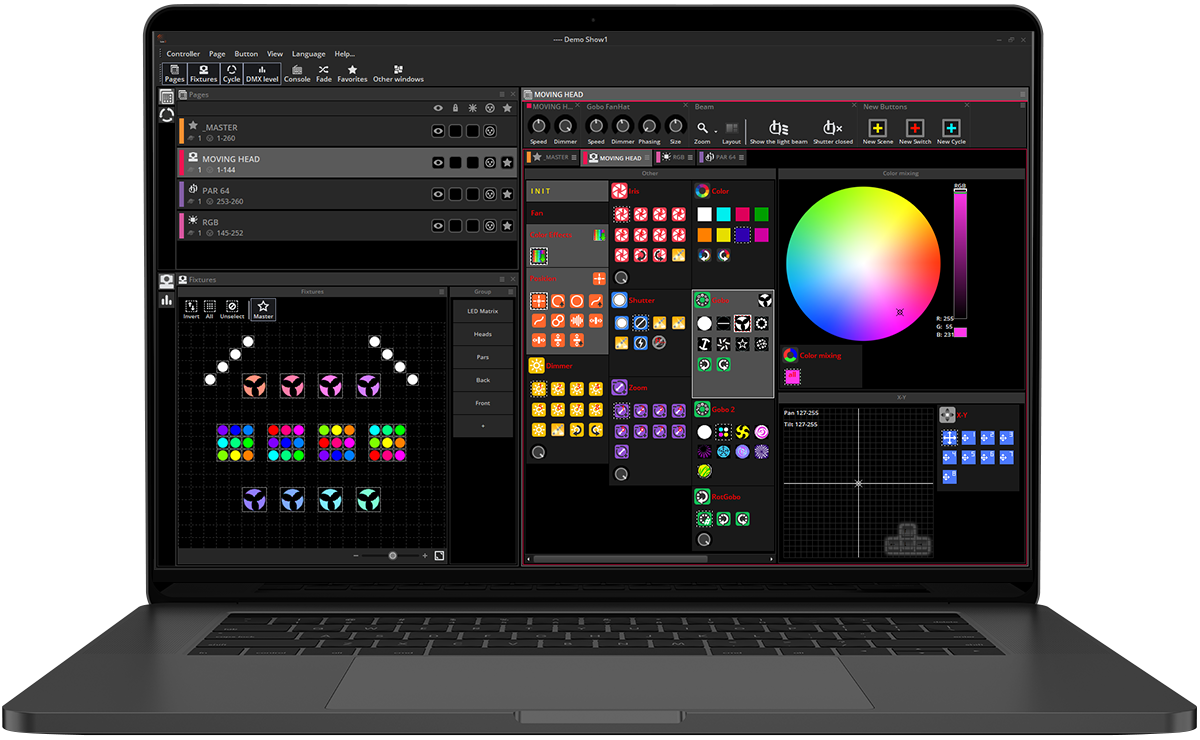Click Show the light beam icon
This screenshot has height=740, width=1200.
(778, 129)
